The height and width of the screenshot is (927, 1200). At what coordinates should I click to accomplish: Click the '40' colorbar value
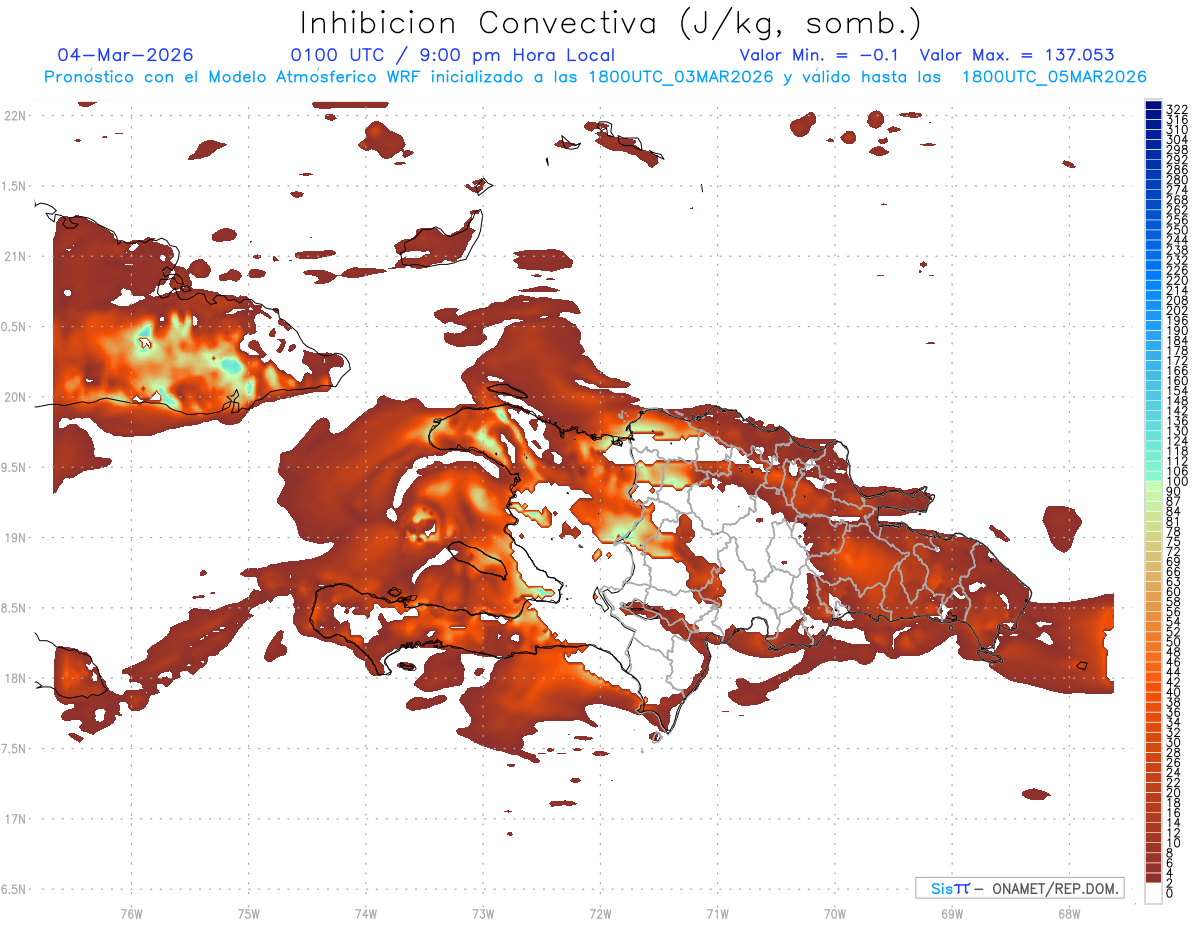[1173, 692]
